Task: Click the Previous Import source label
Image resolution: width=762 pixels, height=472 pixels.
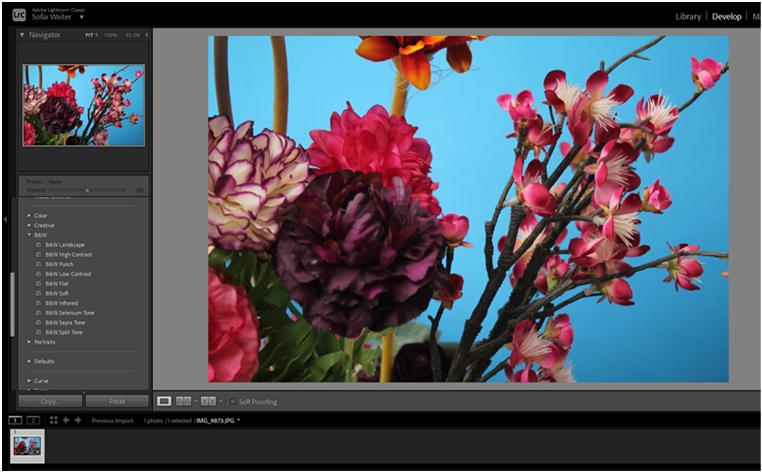Action: [112, 420]
